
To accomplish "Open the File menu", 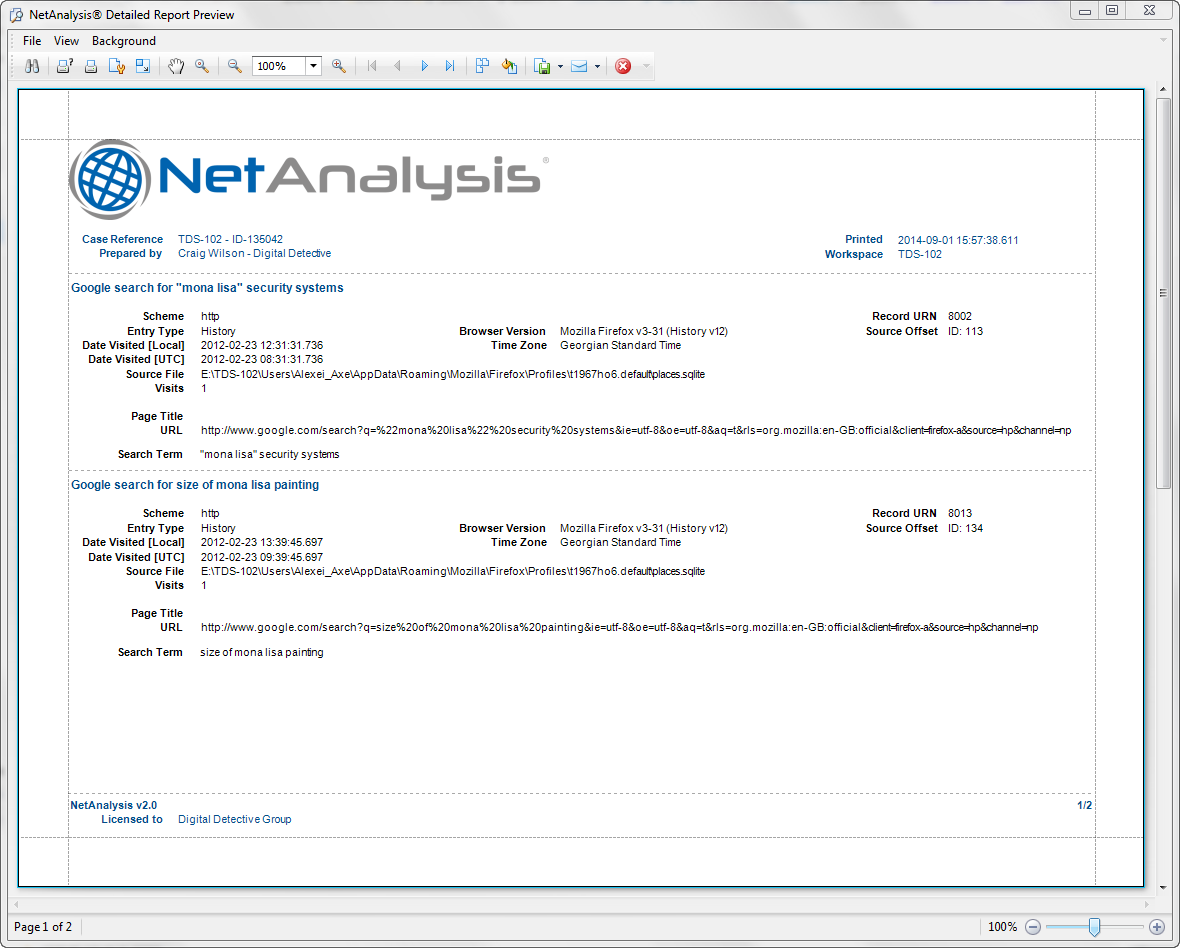I will [32, 41].
